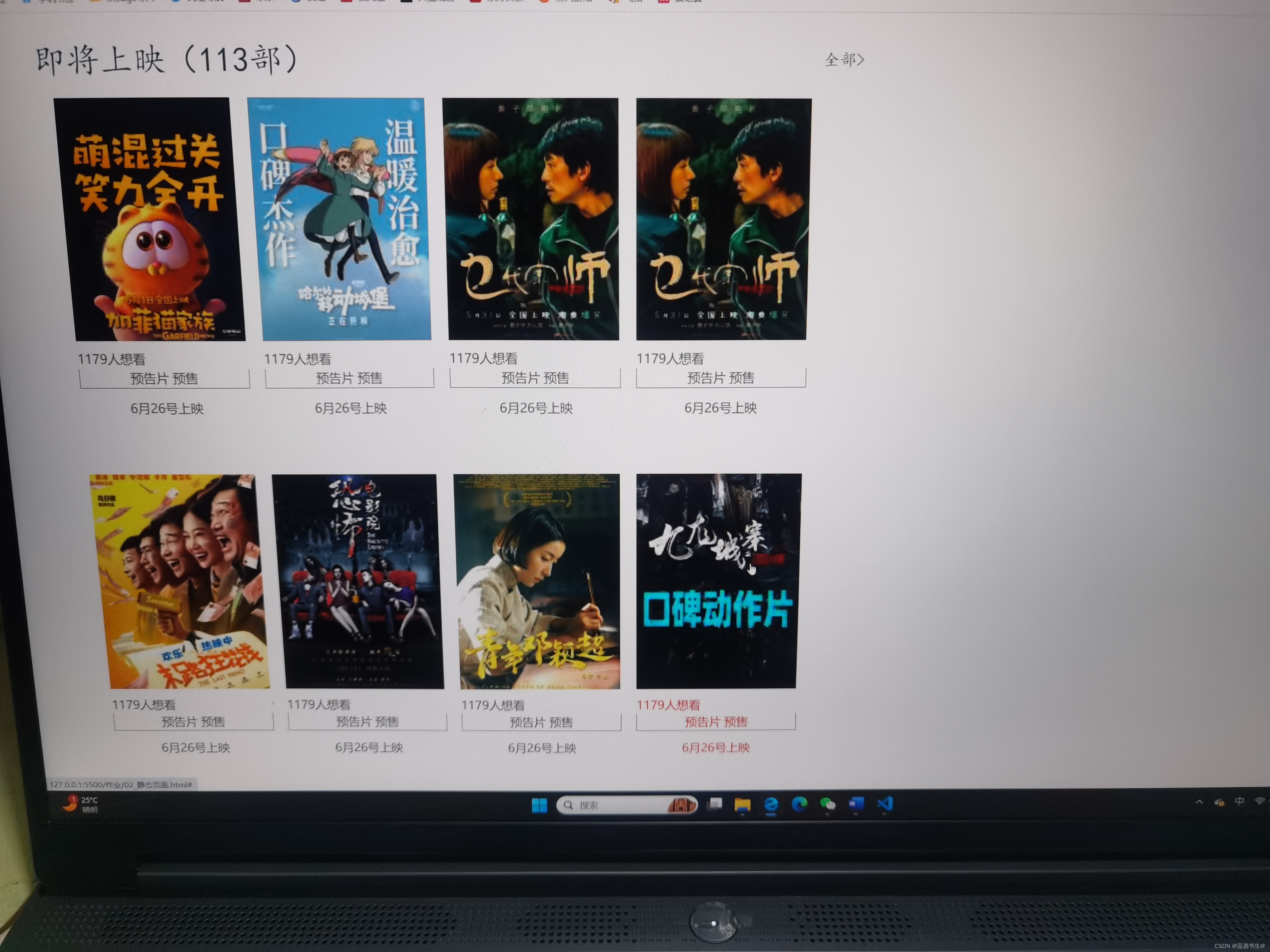Click the search highlight picture in the search box
This screenshot has height=952, width=1270.
click(682, 805)
